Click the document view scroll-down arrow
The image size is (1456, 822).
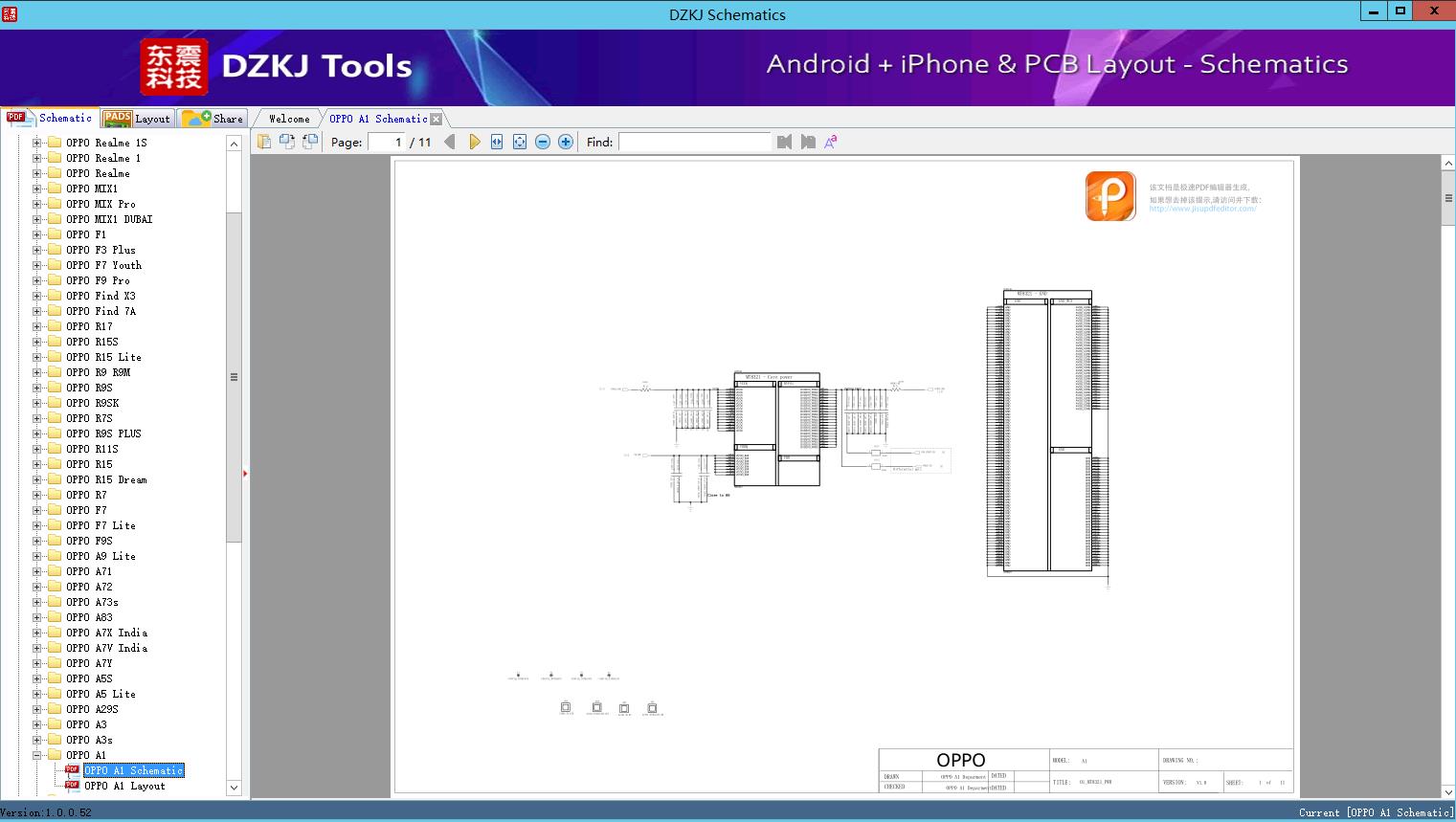(1448, 791)
